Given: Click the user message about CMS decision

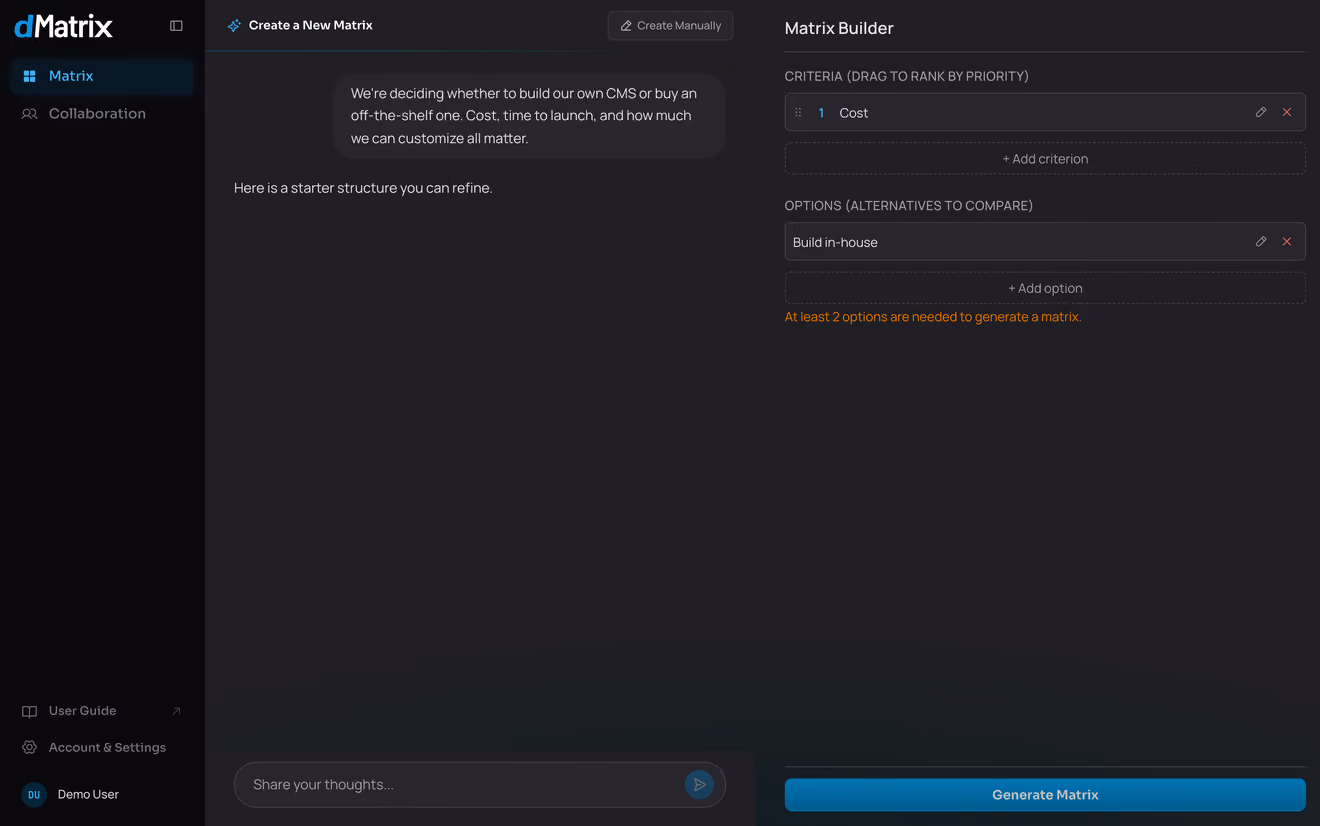Looking at the screenshot, I should (529, 116).
